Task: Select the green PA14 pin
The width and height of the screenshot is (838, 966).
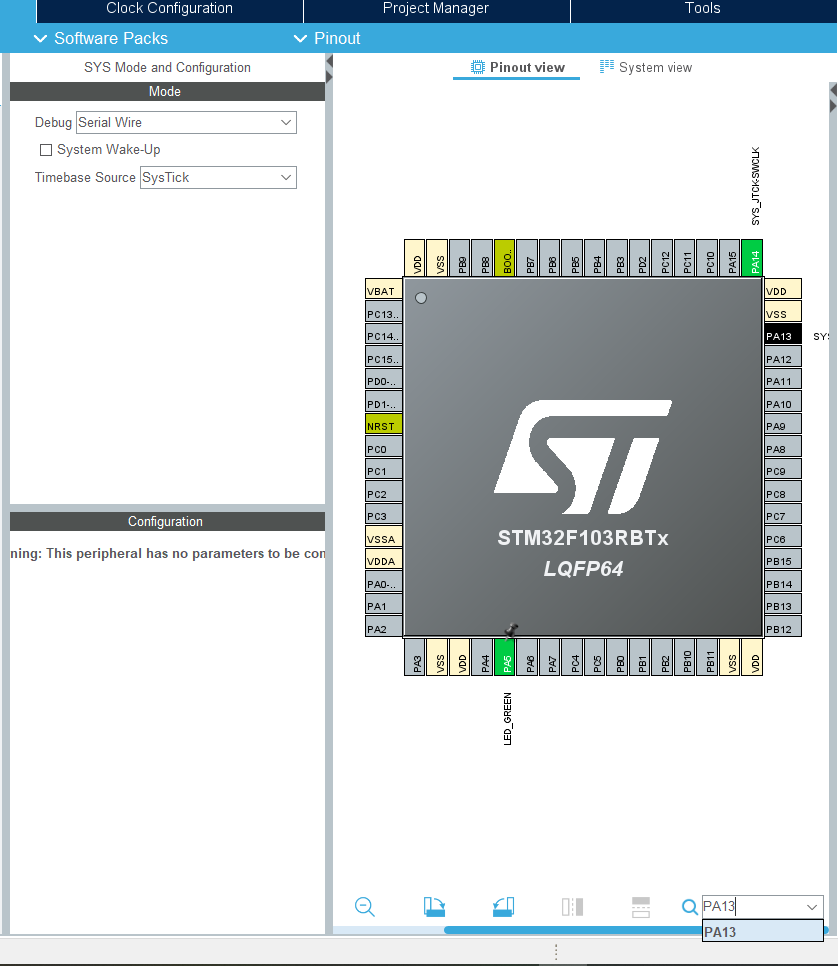Action: (752, 258)
